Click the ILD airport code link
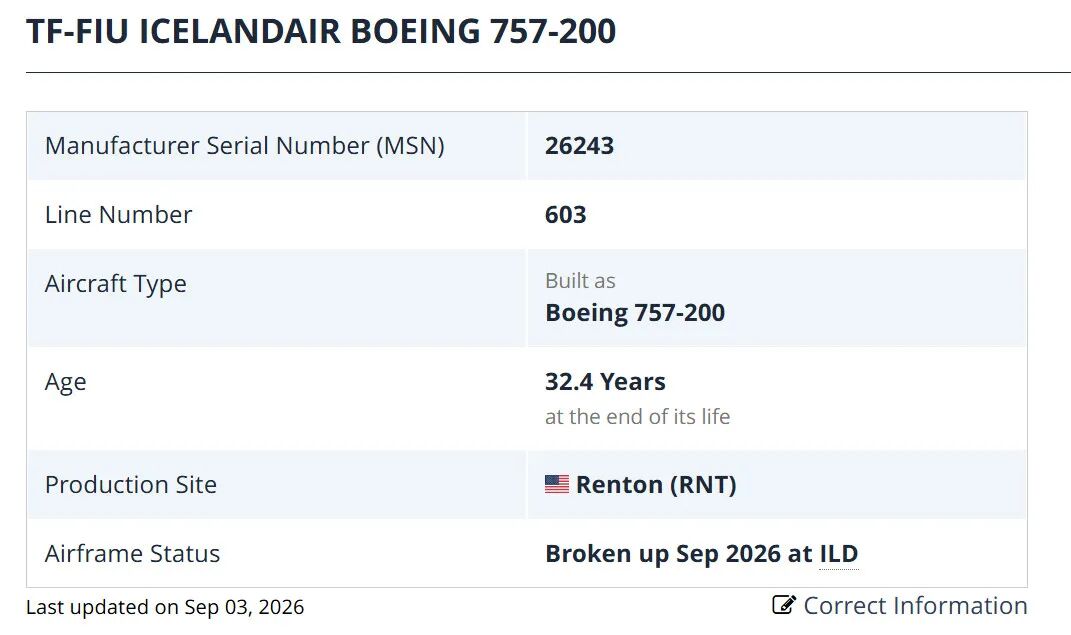 tap(839, 554)
